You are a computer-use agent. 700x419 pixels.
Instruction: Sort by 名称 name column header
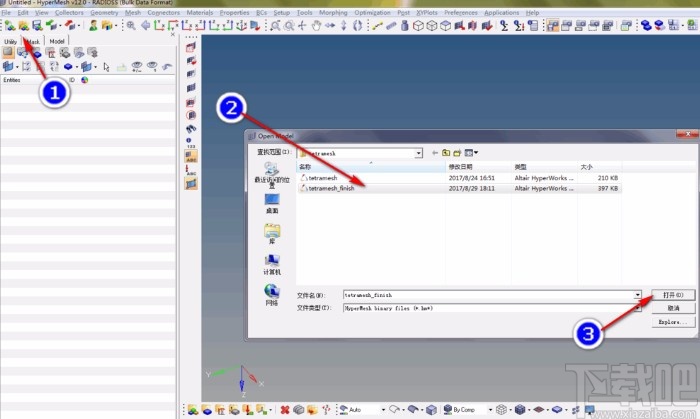371,166
